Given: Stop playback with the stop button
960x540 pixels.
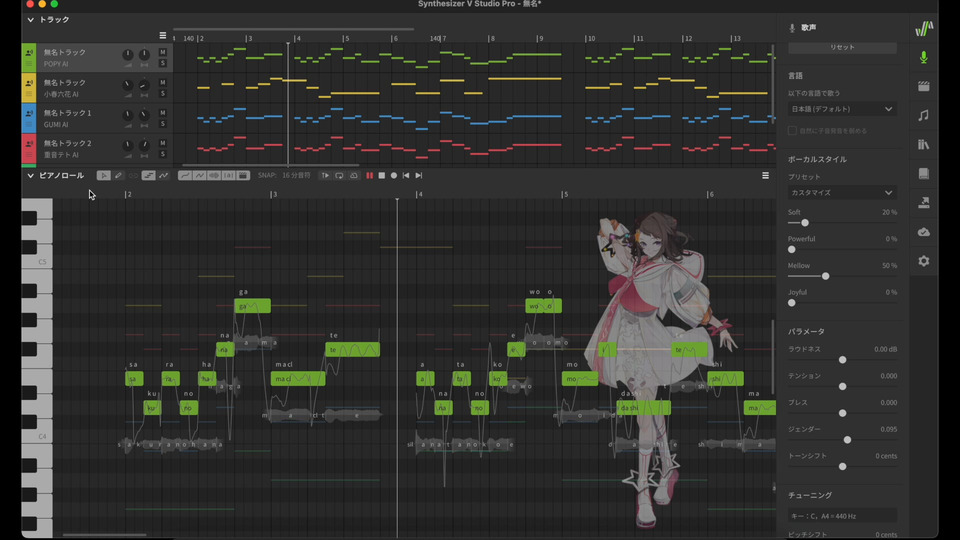Looking at the screenshot, I should click(x=381, y=176).
